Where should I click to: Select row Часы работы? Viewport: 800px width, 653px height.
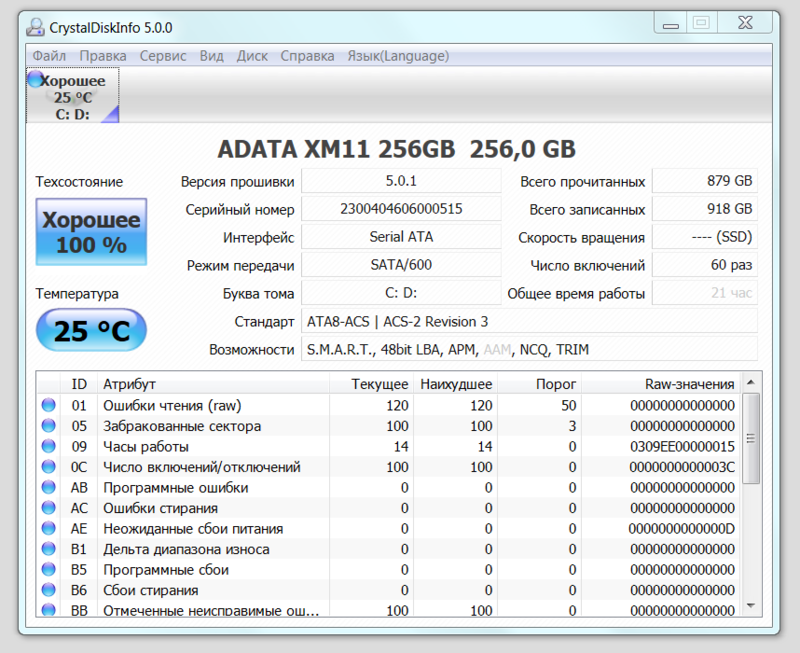tap(389, 446)
